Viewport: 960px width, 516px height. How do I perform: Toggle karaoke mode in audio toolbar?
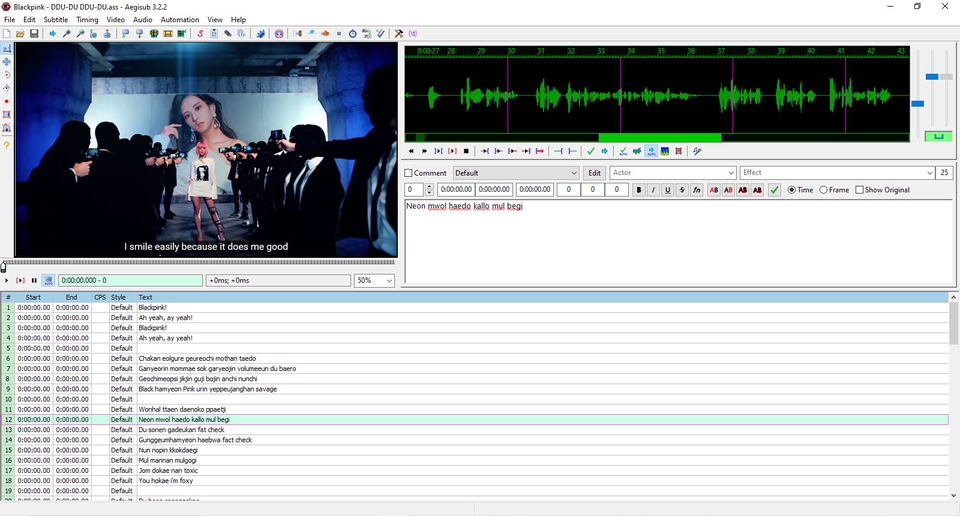point(697,151)
